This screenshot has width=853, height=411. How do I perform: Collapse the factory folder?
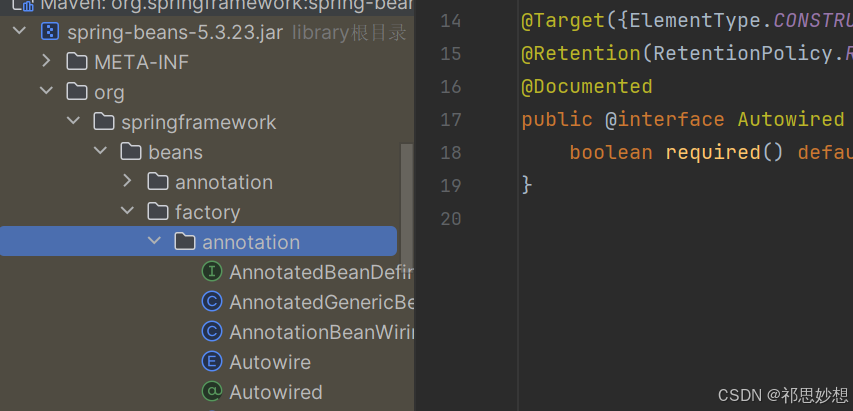pyautogui.click(x=127, y=210)
